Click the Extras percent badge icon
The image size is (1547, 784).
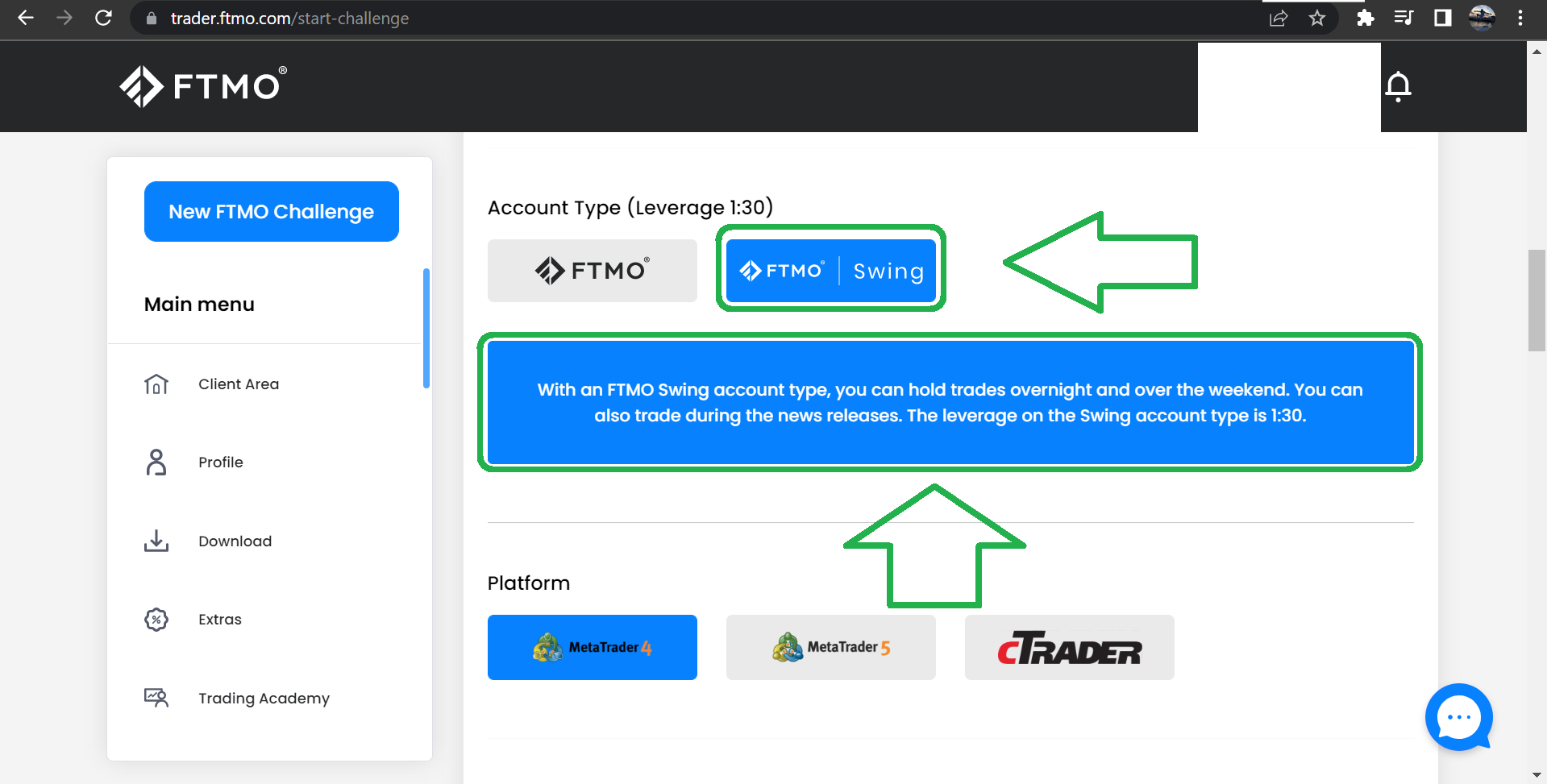tap(156, 619)
